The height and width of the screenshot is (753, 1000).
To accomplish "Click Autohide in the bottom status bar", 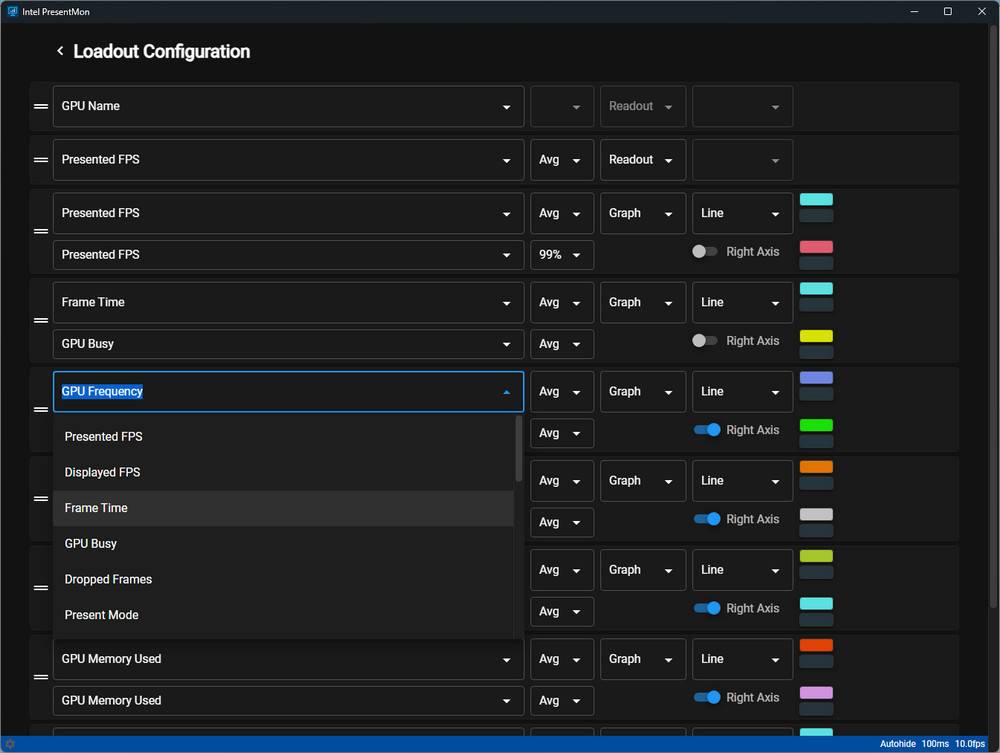I will point(897,744).
